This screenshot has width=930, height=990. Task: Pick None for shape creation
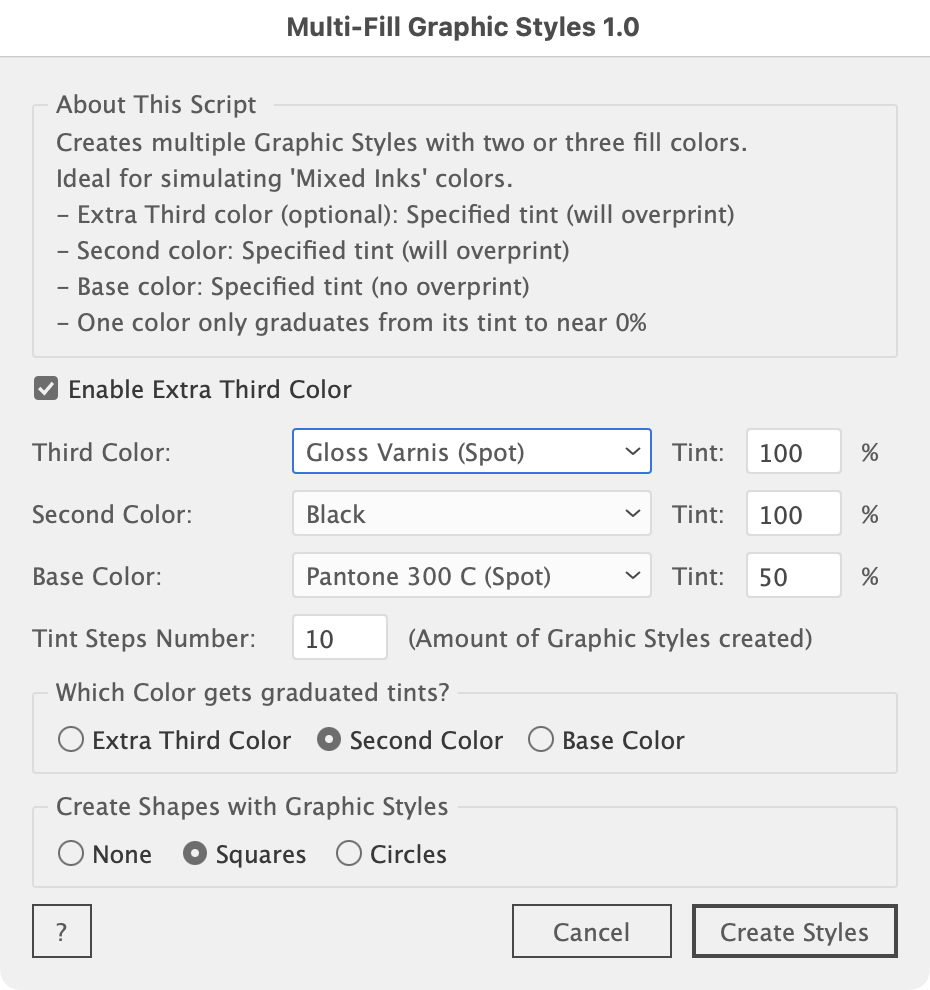tap(72, 854)
